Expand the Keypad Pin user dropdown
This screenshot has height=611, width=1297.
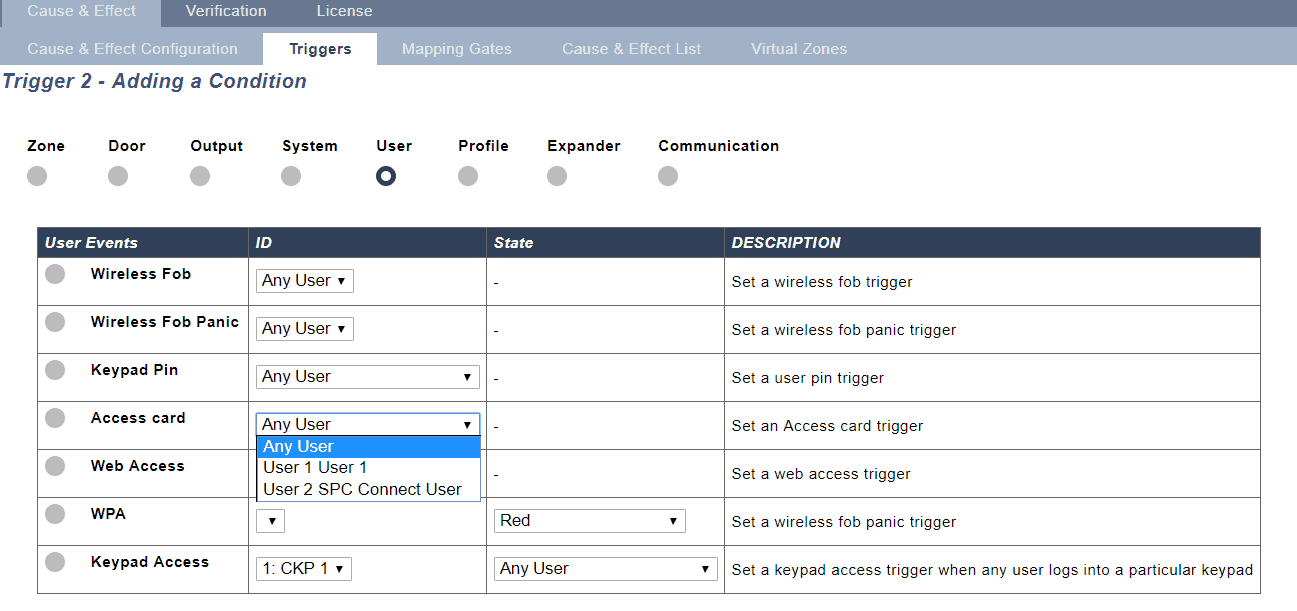(367, 377)
